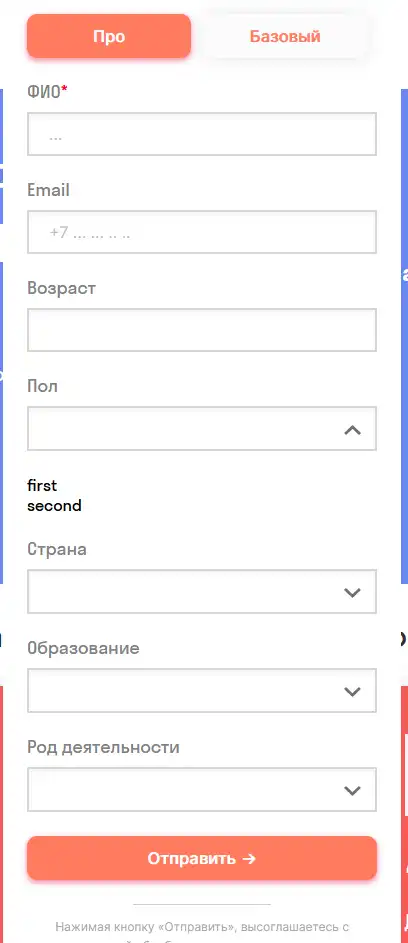Focus the ФИО text field
Viewport: 408px width, 943px height.
click(x=202, y=134)
